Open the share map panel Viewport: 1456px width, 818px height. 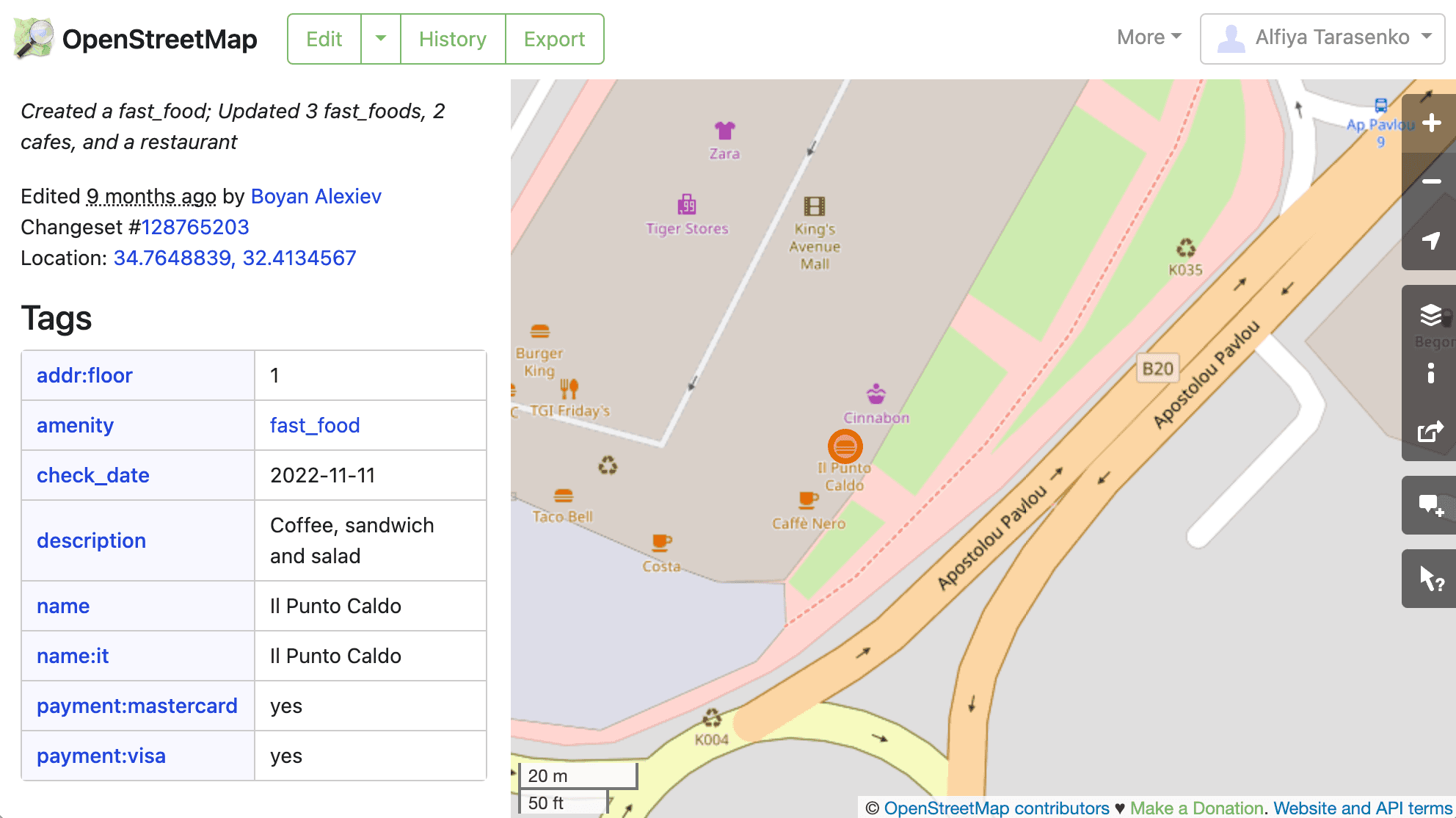point(1431,432)
